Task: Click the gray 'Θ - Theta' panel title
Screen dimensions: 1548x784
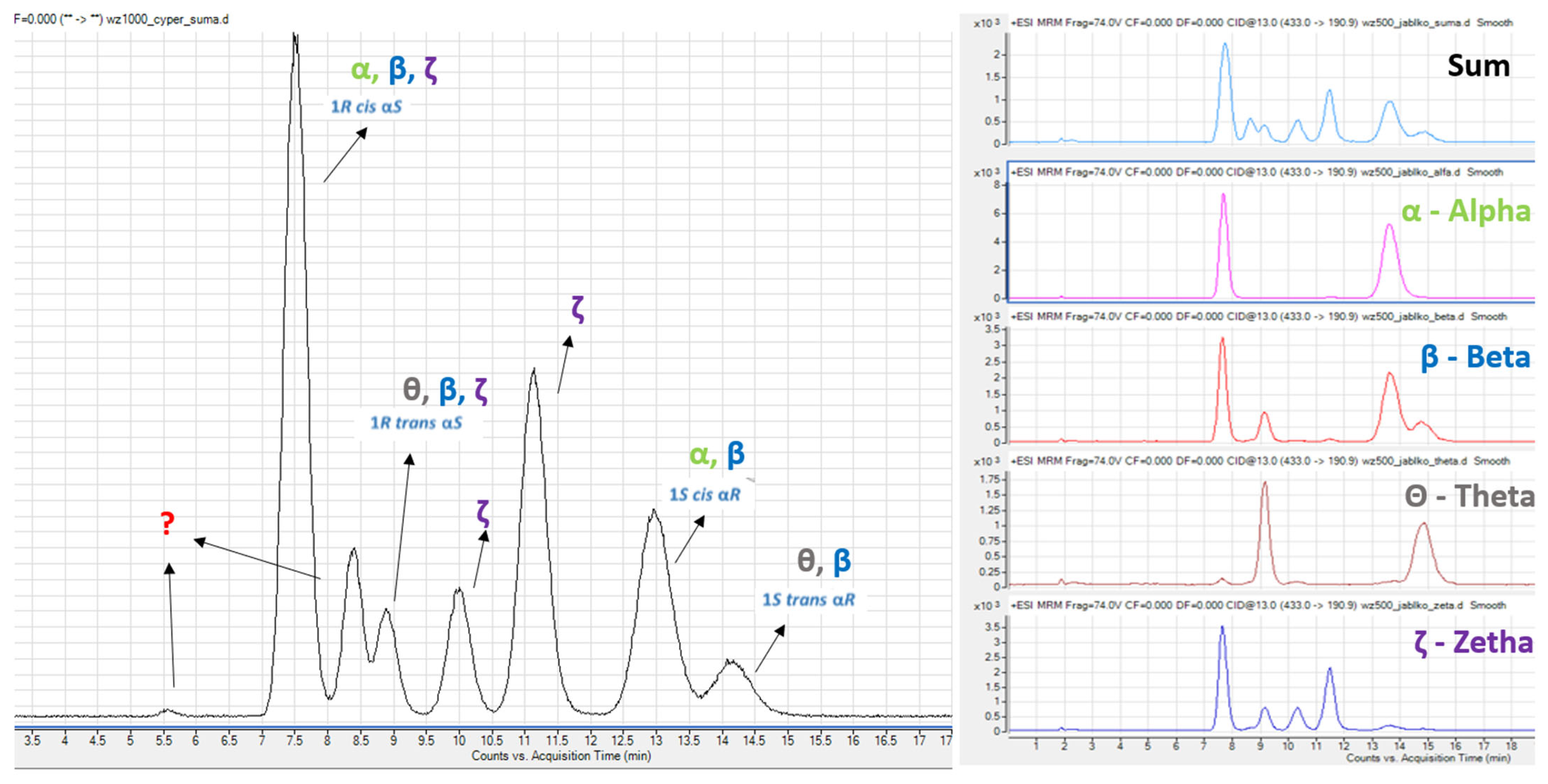Action: [x=1469, y=496]
